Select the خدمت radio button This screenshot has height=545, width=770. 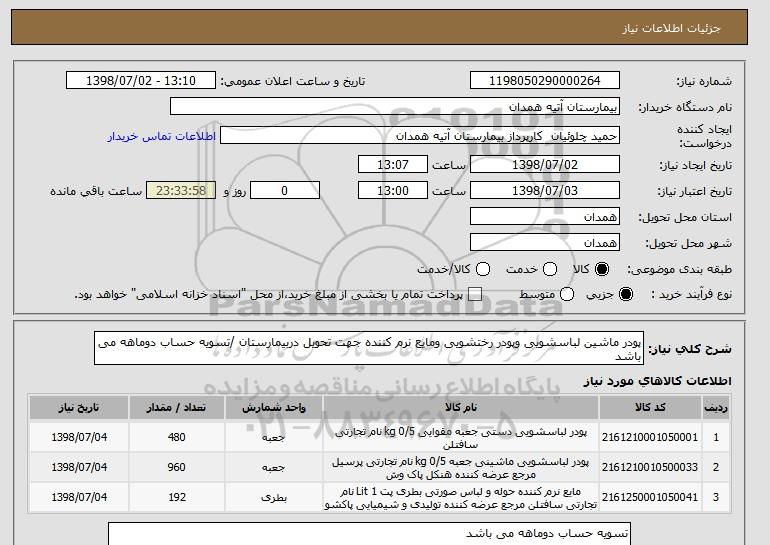click(550, 269)
